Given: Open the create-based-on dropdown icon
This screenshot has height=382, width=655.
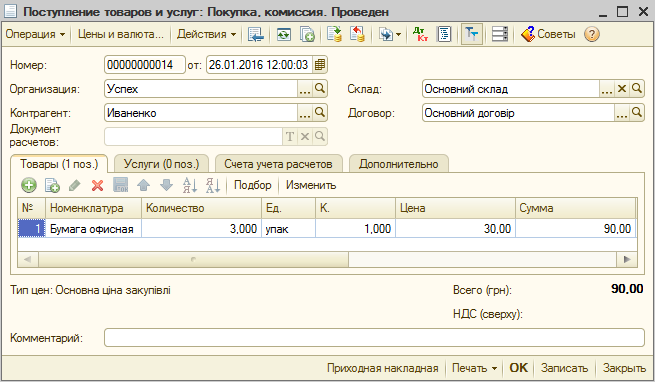Looking at the screenshot, I should click(x=389, y=34).
